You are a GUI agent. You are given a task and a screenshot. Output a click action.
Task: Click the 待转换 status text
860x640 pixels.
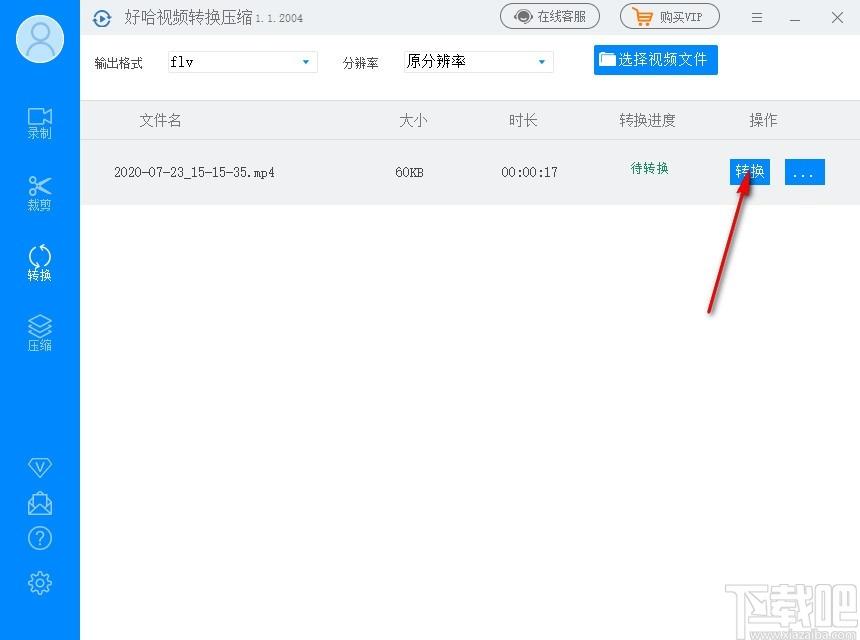(649, 168)
